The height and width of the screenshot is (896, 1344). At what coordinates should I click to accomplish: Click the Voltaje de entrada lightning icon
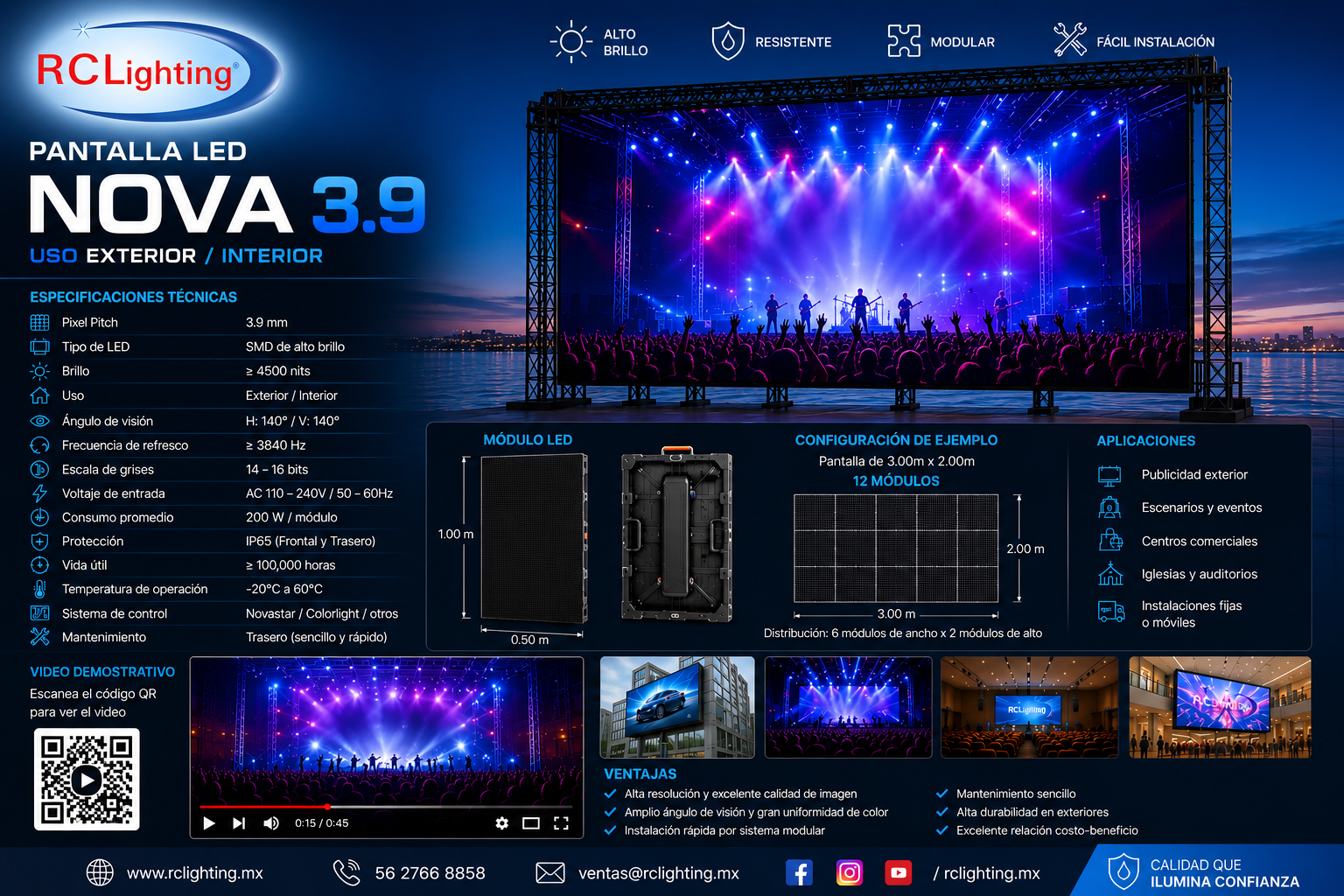pos(40,493)
